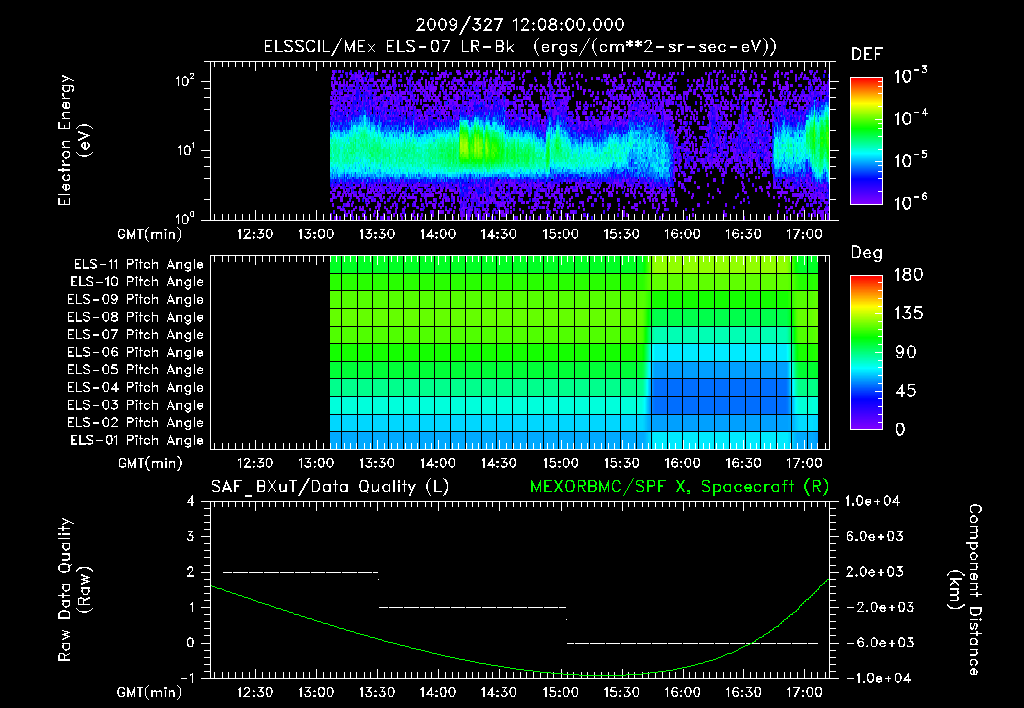Click the Electron Energy (eV) axis label
This screenshot has height=708, width=1024.
[74, 140]
